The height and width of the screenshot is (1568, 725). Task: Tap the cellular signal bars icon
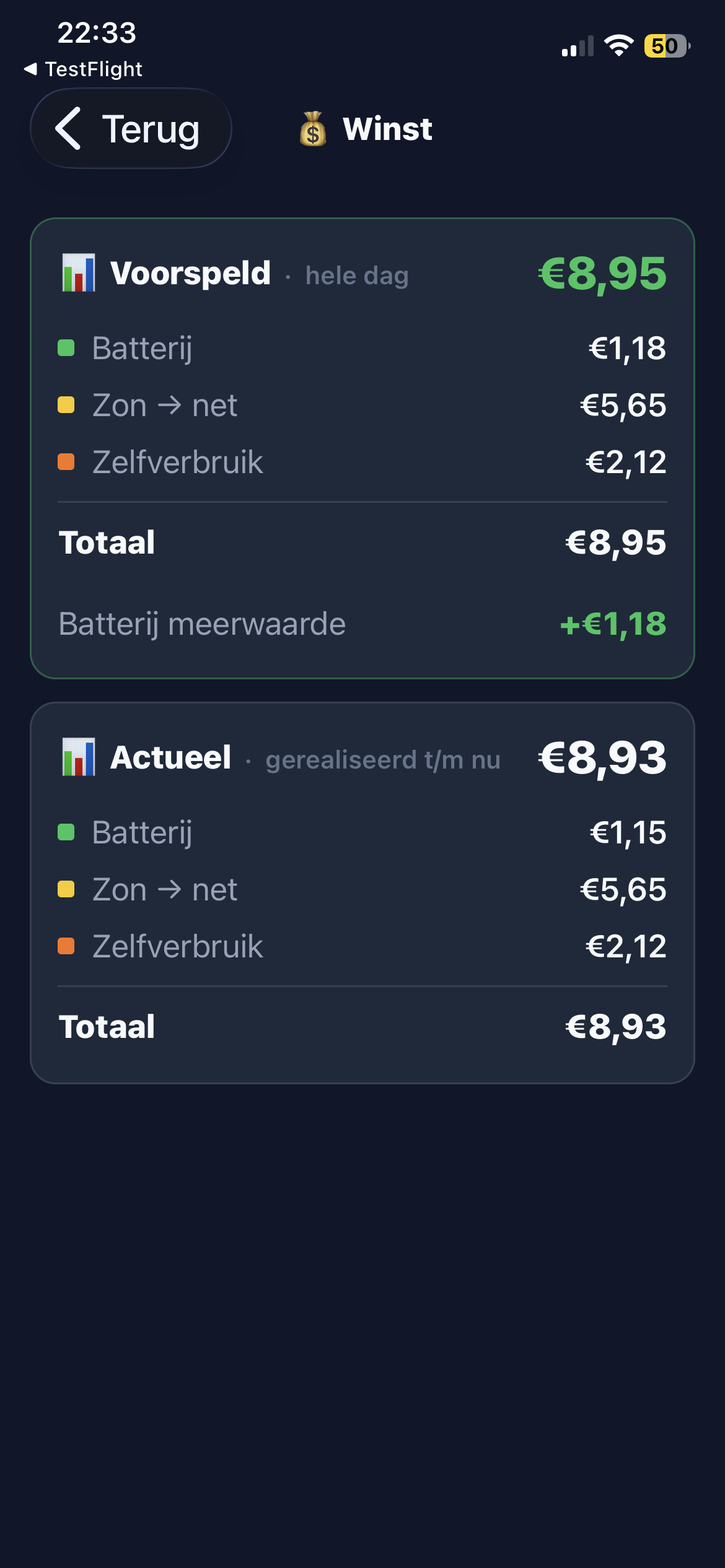click(x=578, y=46)
